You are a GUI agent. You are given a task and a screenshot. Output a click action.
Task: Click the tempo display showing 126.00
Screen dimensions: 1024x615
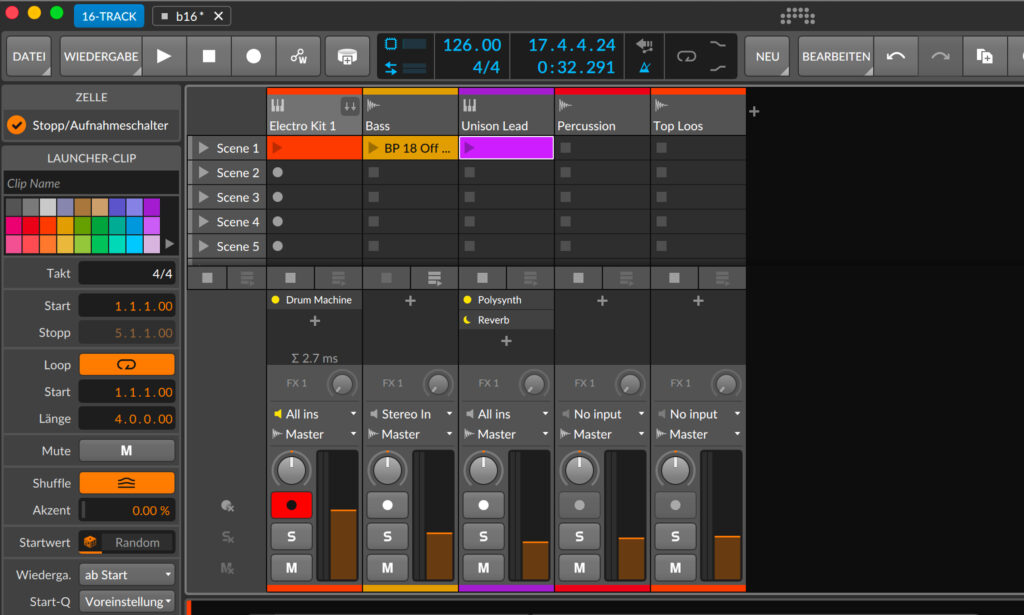pyautogui.click(x=472, y=45)
